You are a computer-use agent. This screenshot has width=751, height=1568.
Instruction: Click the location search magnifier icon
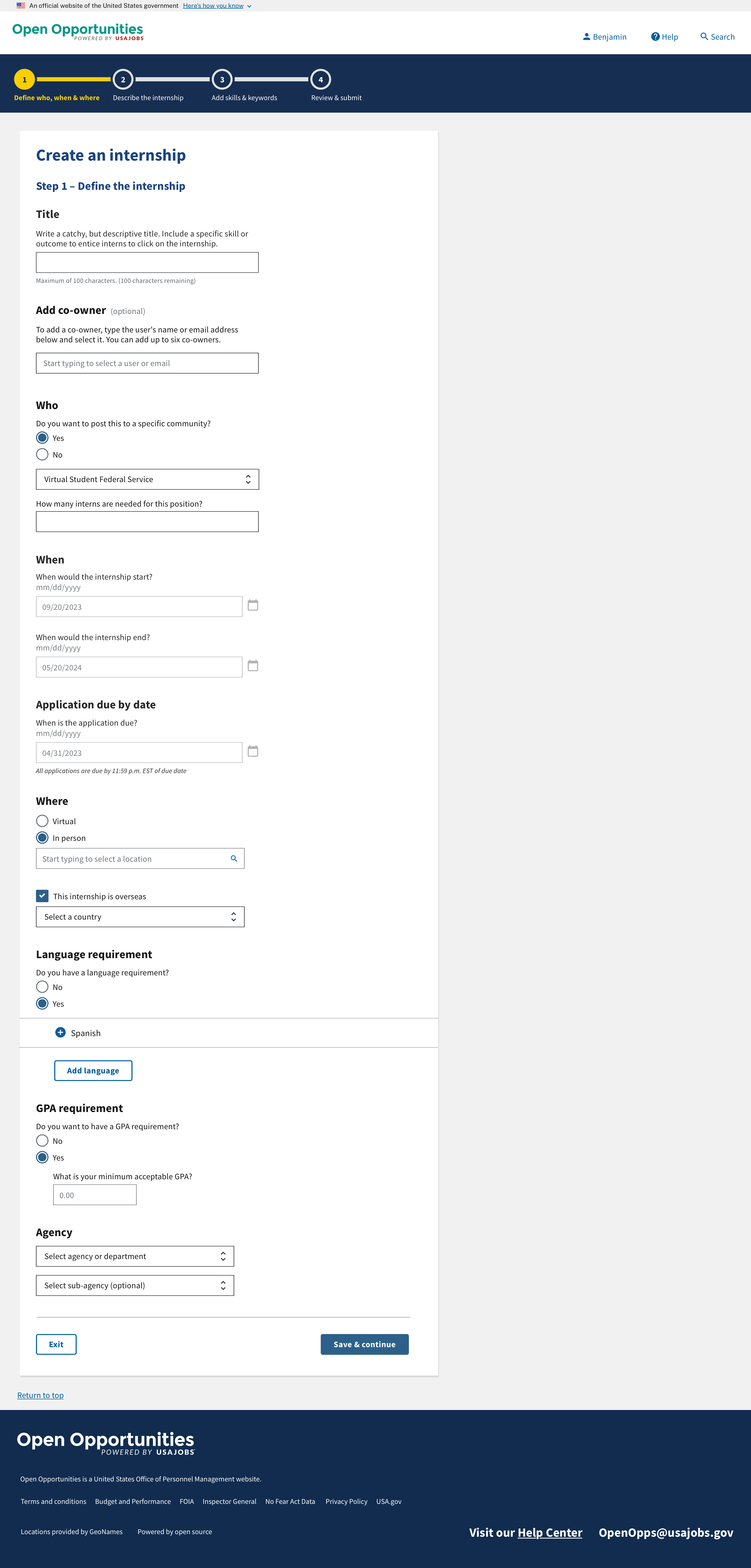(234, 859)
